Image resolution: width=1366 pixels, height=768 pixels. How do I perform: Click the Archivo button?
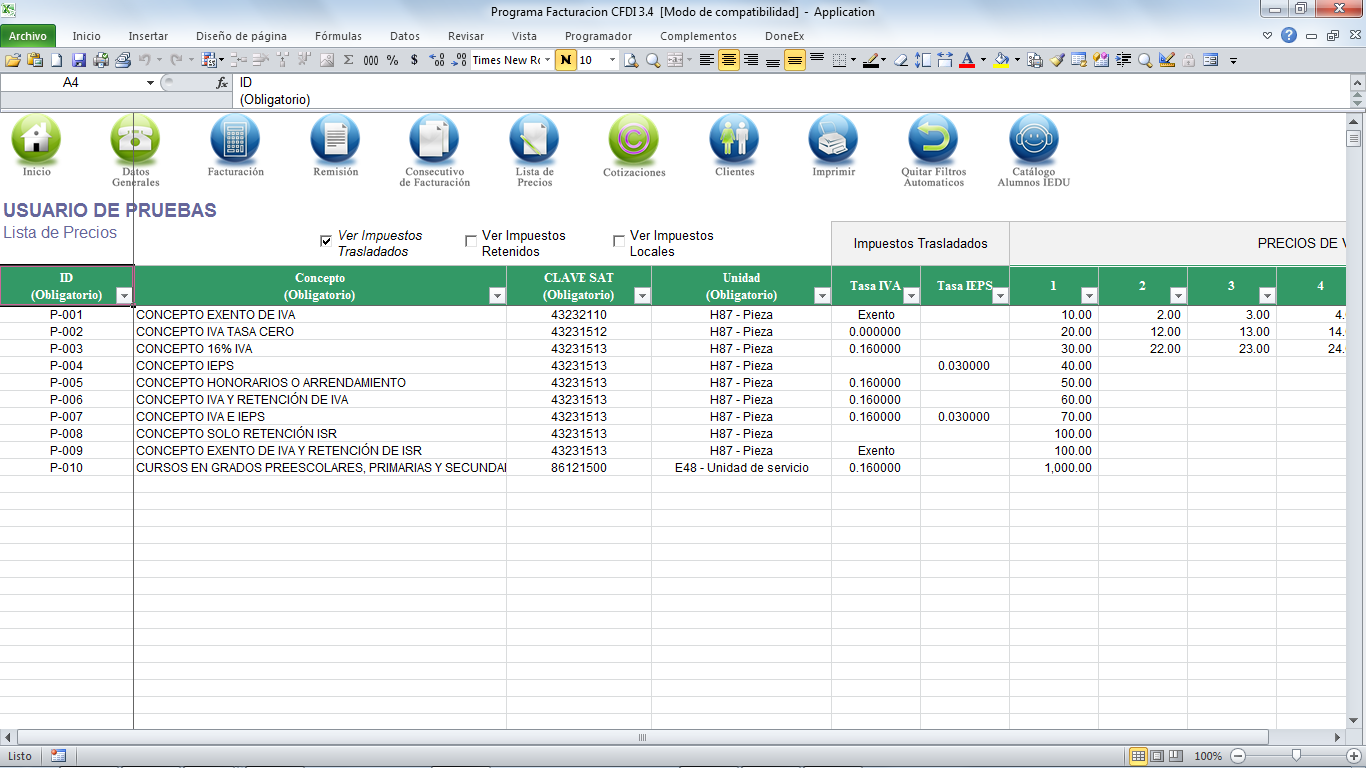click(x=28, y=36)
